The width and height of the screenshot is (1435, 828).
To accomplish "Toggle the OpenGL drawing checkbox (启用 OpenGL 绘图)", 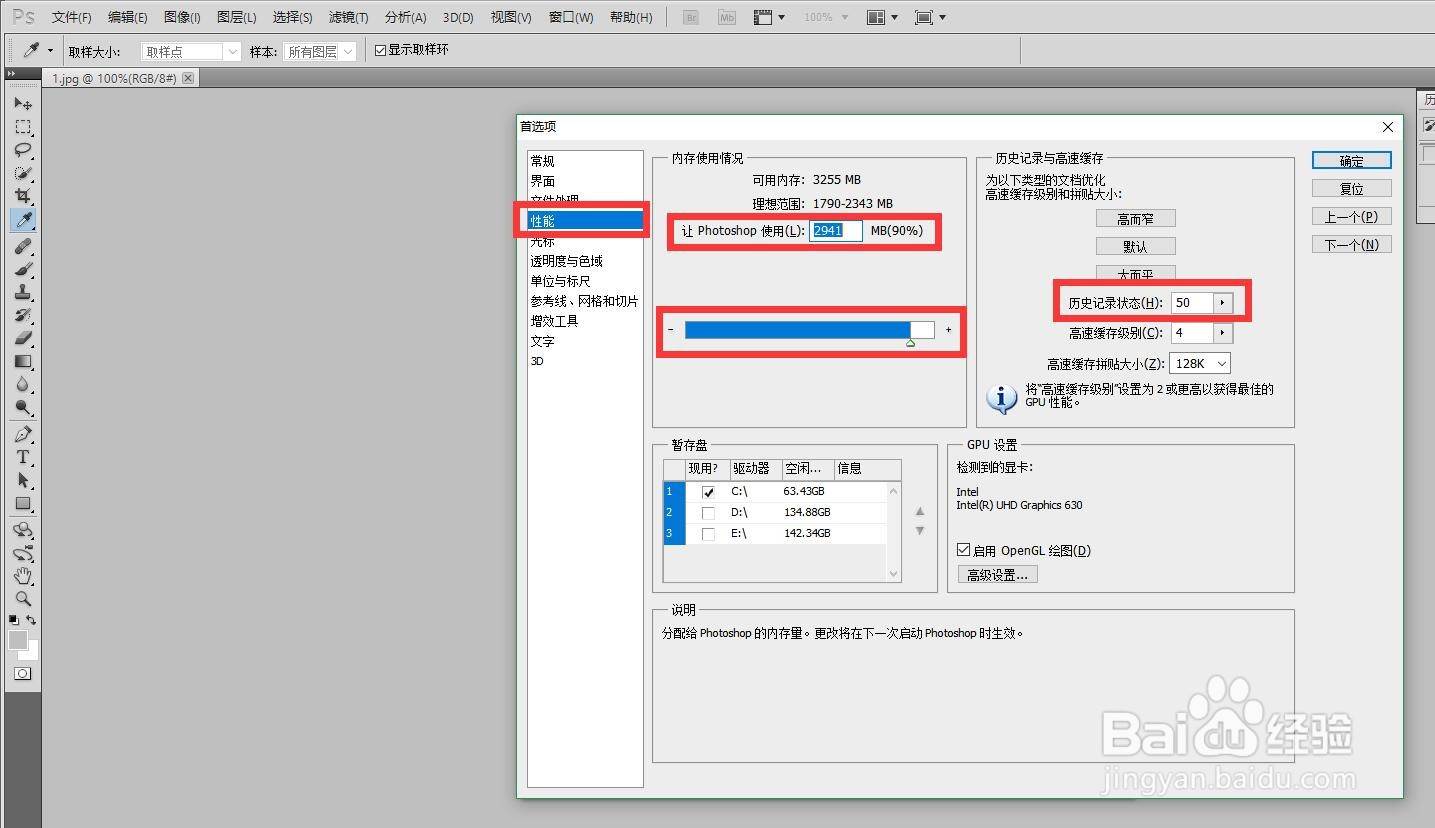I will click(x=963, y=550).
